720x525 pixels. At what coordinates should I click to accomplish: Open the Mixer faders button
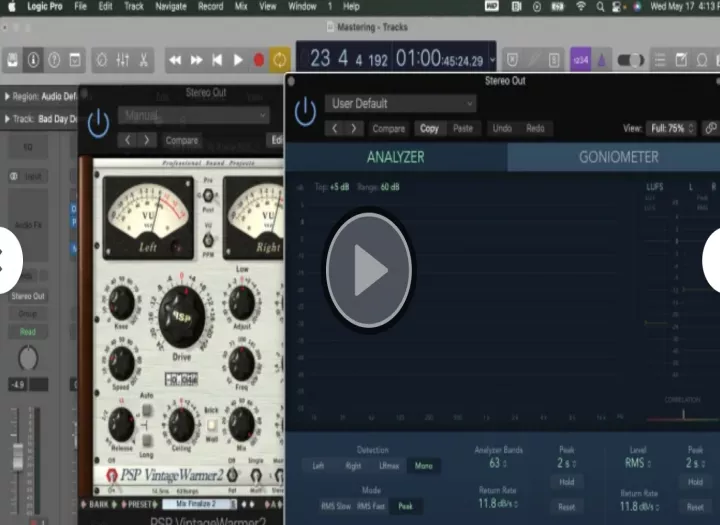click(x=123, y=60)
